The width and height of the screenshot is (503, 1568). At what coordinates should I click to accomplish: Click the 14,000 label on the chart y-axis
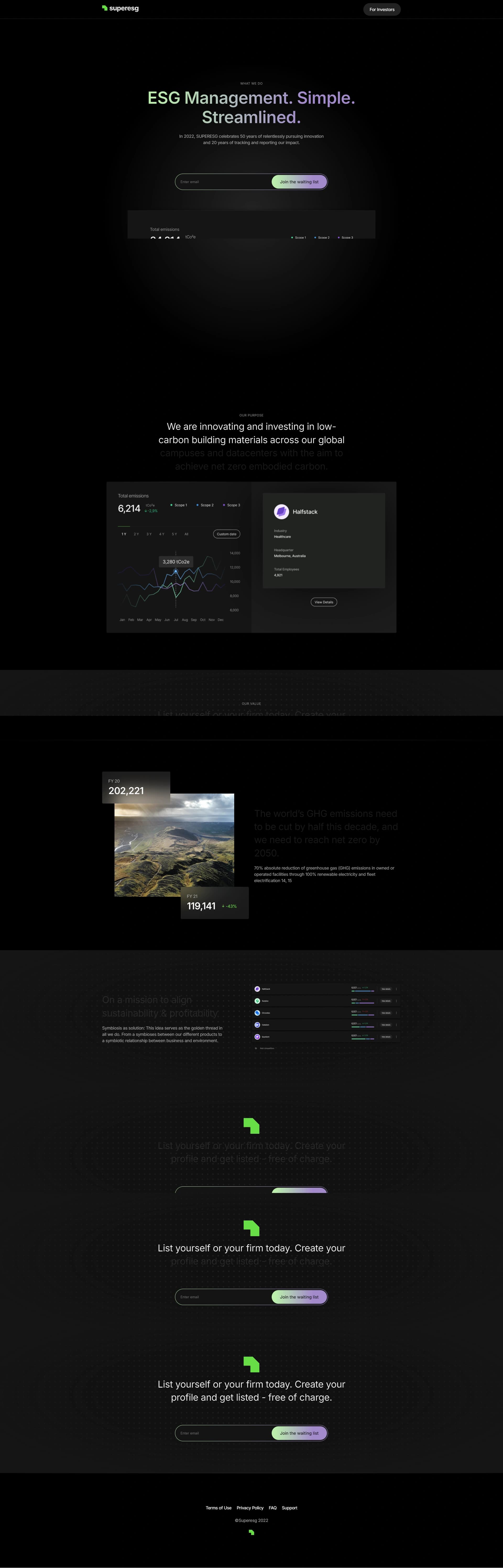coord(235,553)
